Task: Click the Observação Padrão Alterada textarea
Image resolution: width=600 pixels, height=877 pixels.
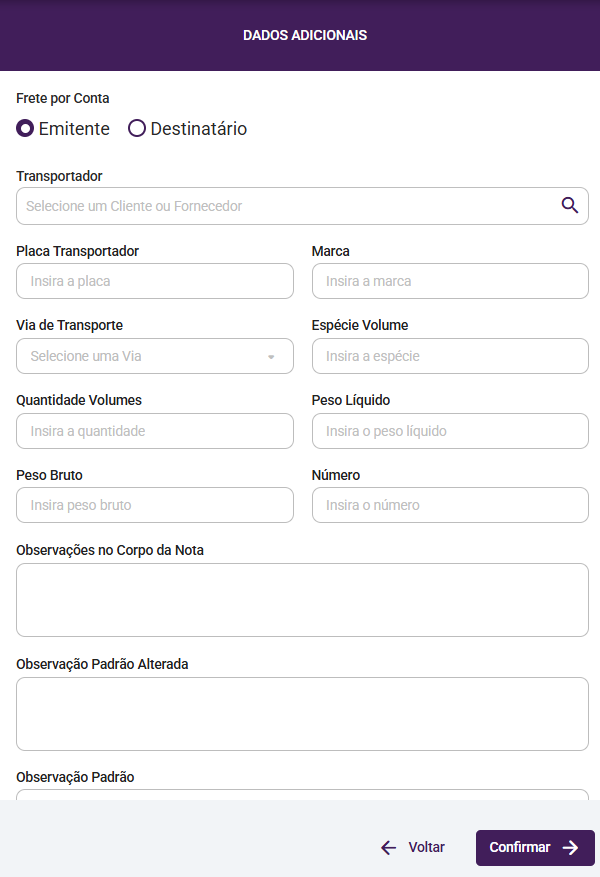Action: pyautogui.click(x=302, y=714)
